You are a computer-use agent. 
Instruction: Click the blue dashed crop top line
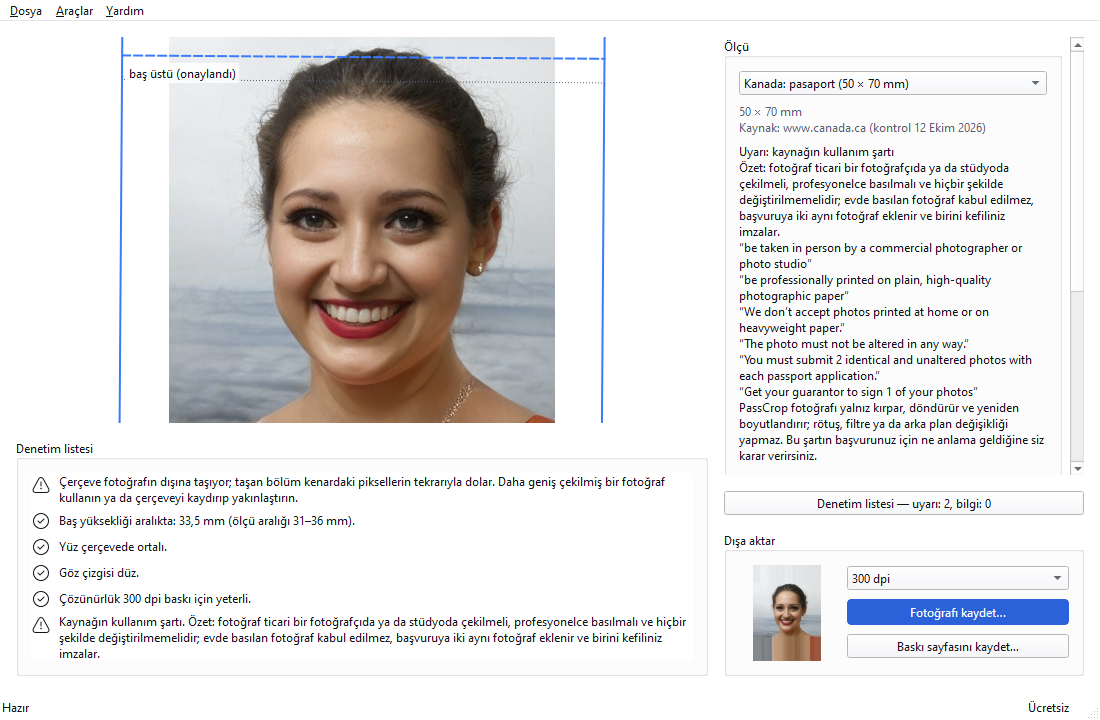(363, 57)
